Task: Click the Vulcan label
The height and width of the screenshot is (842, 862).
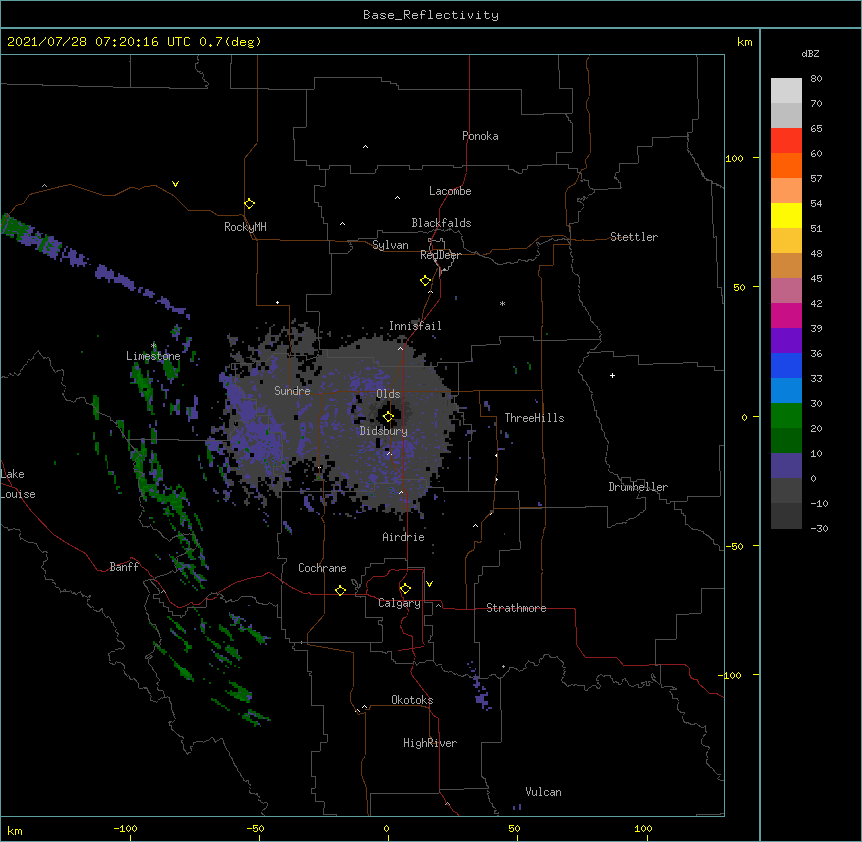Action: tap(543, 792)
